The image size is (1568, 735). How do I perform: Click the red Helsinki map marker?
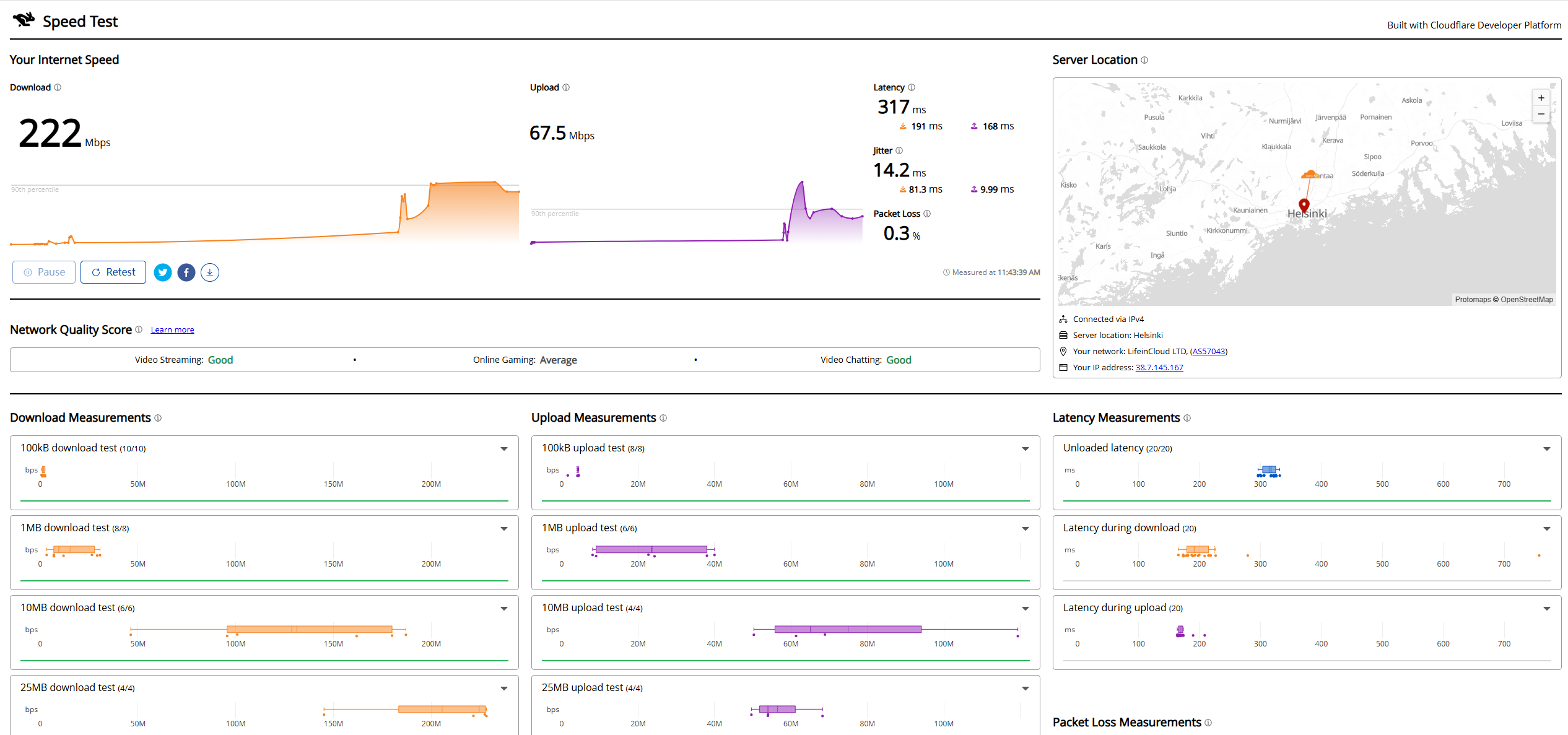pos(1304,205)
